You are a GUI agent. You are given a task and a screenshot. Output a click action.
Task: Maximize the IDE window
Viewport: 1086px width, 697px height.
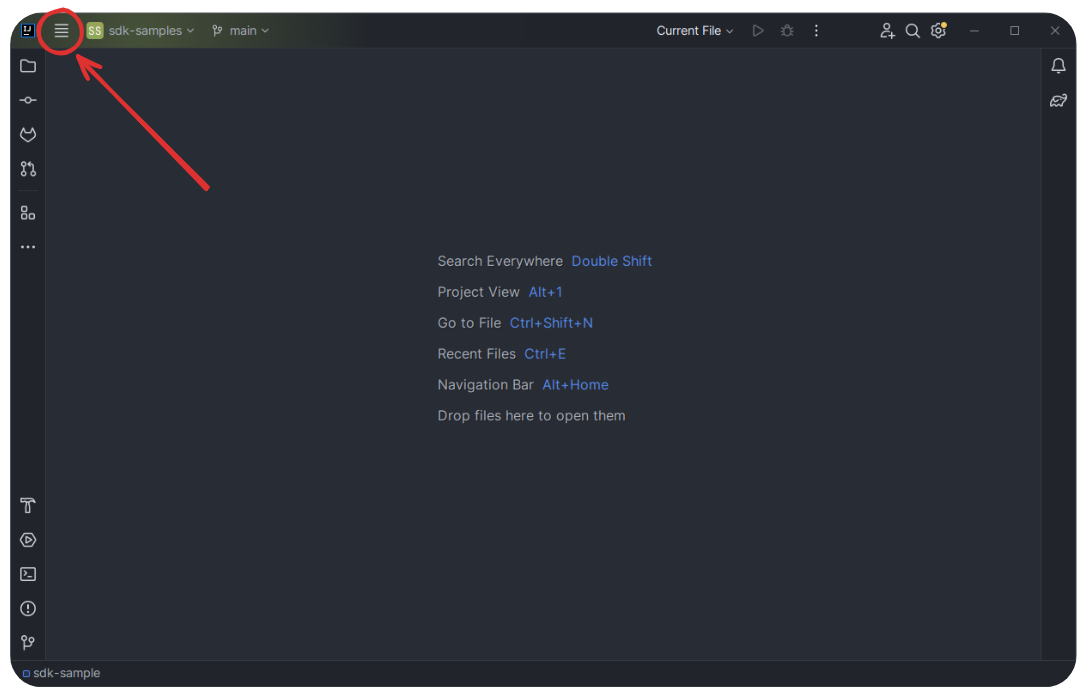1014,30
